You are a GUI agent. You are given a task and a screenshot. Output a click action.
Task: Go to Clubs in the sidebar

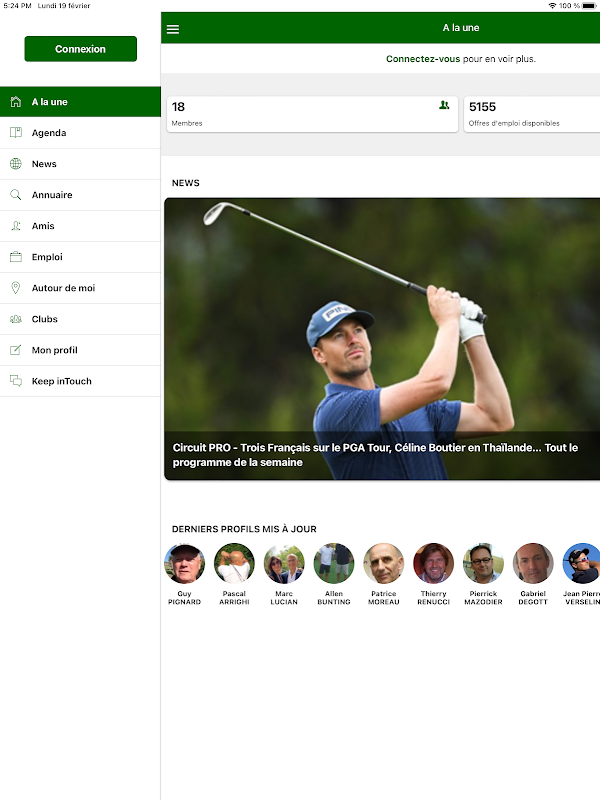[81, 319]
